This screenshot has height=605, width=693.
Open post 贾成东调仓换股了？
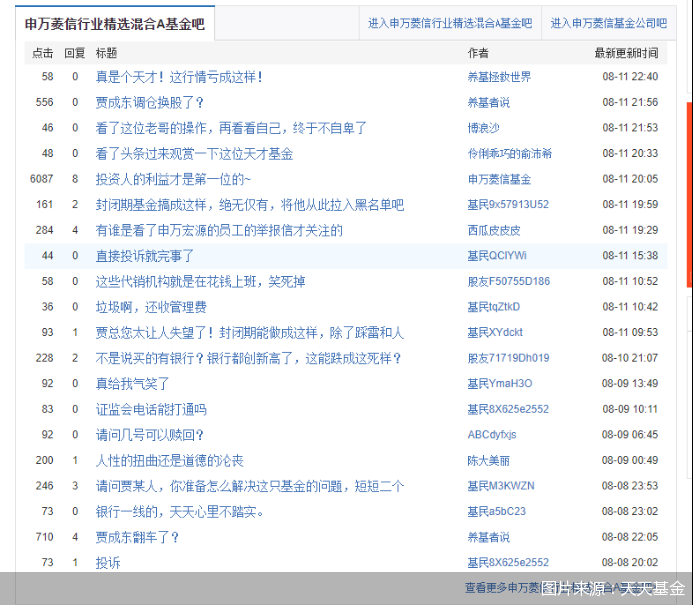pos(150,103)
